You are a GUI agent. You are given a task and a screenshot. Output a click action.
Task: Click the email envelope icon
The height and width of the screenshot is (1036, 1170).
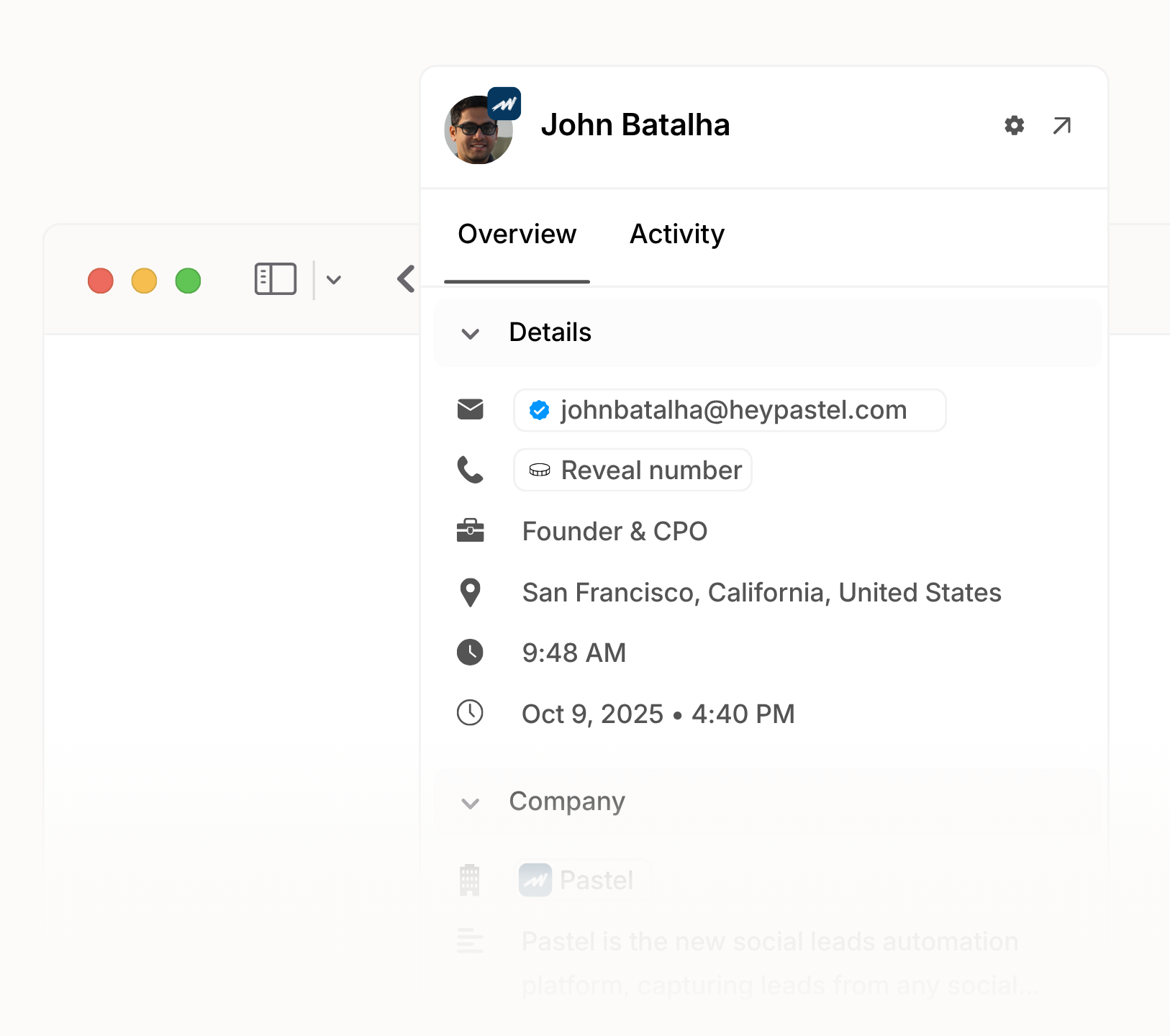pos(471,410)
